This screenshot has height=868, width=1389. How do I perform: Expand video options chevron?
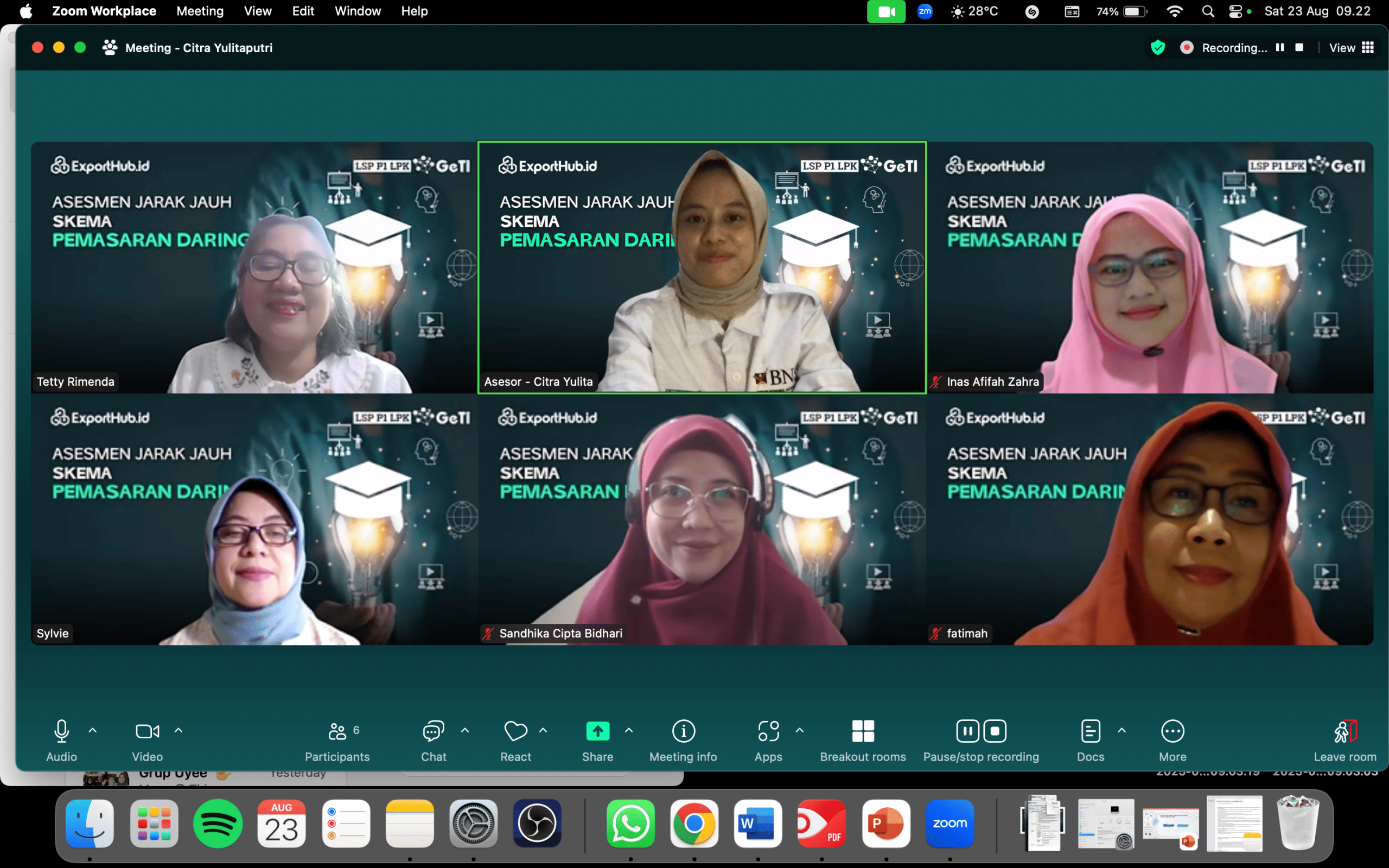coord(179,731)
